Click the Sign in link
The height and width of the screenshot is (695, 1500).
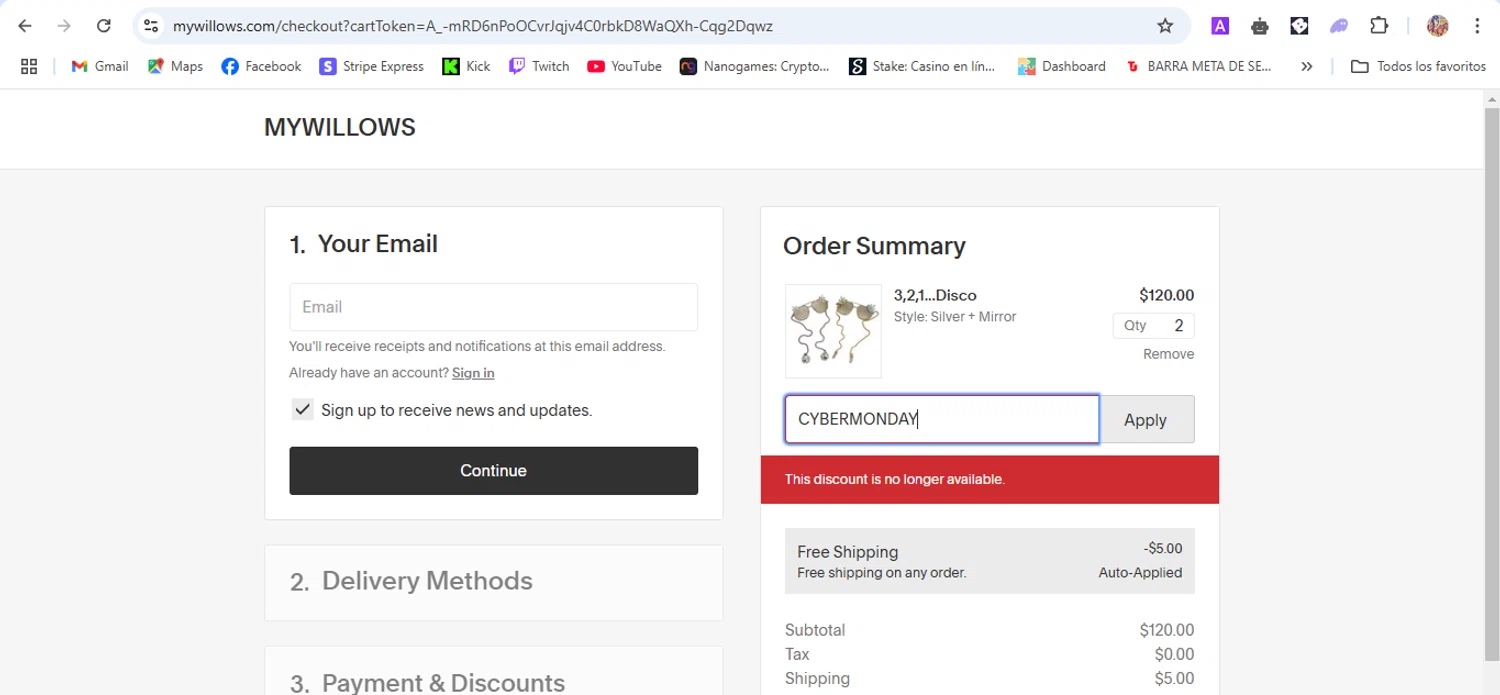(473, 373)
